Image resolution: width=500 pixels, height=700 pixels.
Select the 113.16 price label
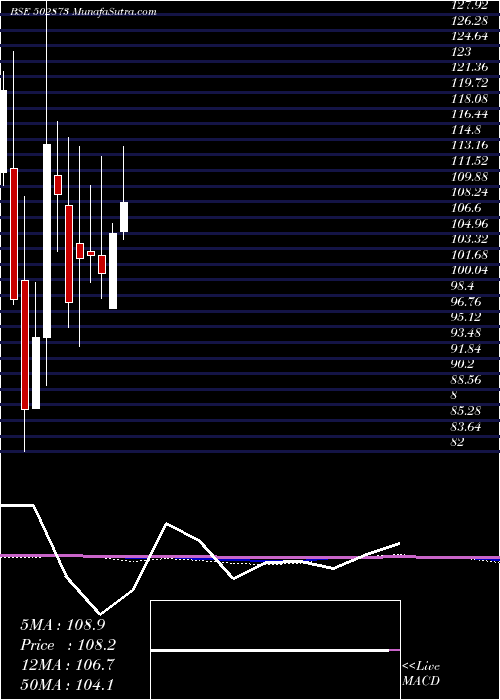(x=469, y=145)
